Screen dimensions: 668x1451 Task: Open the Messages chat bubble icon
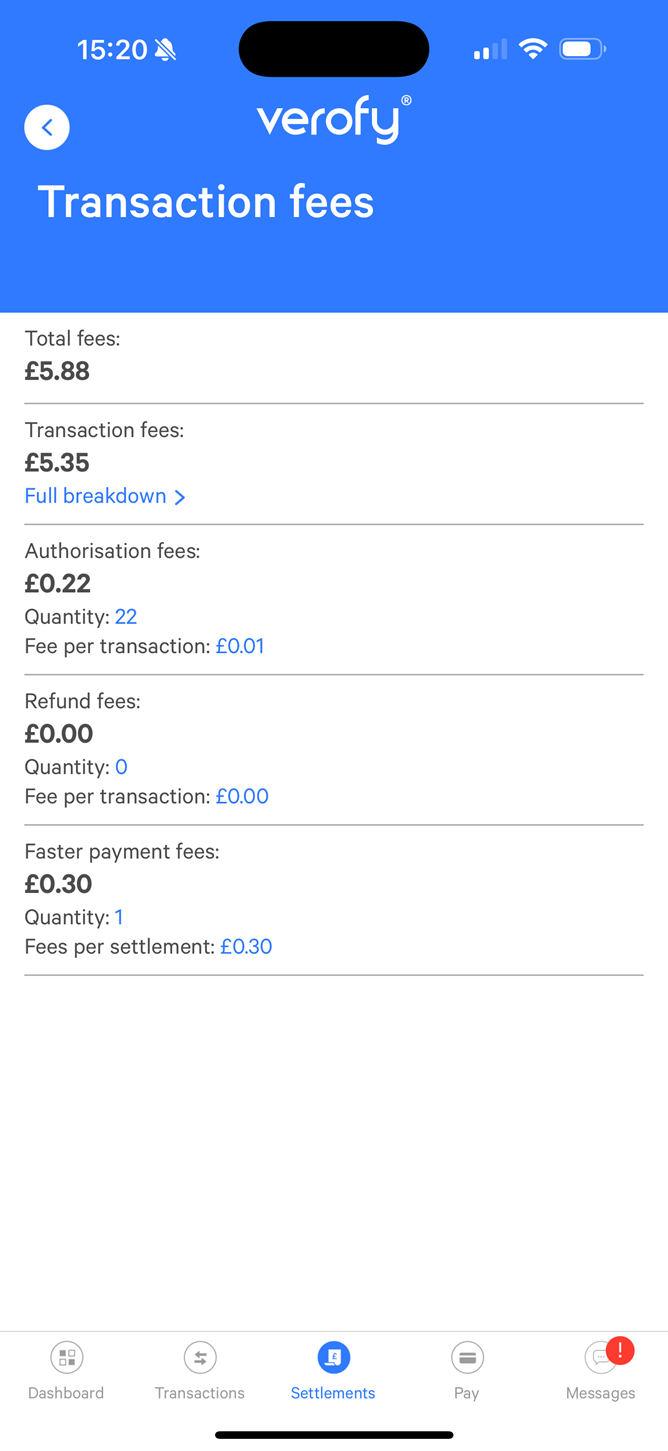[x=600, y=1358]
